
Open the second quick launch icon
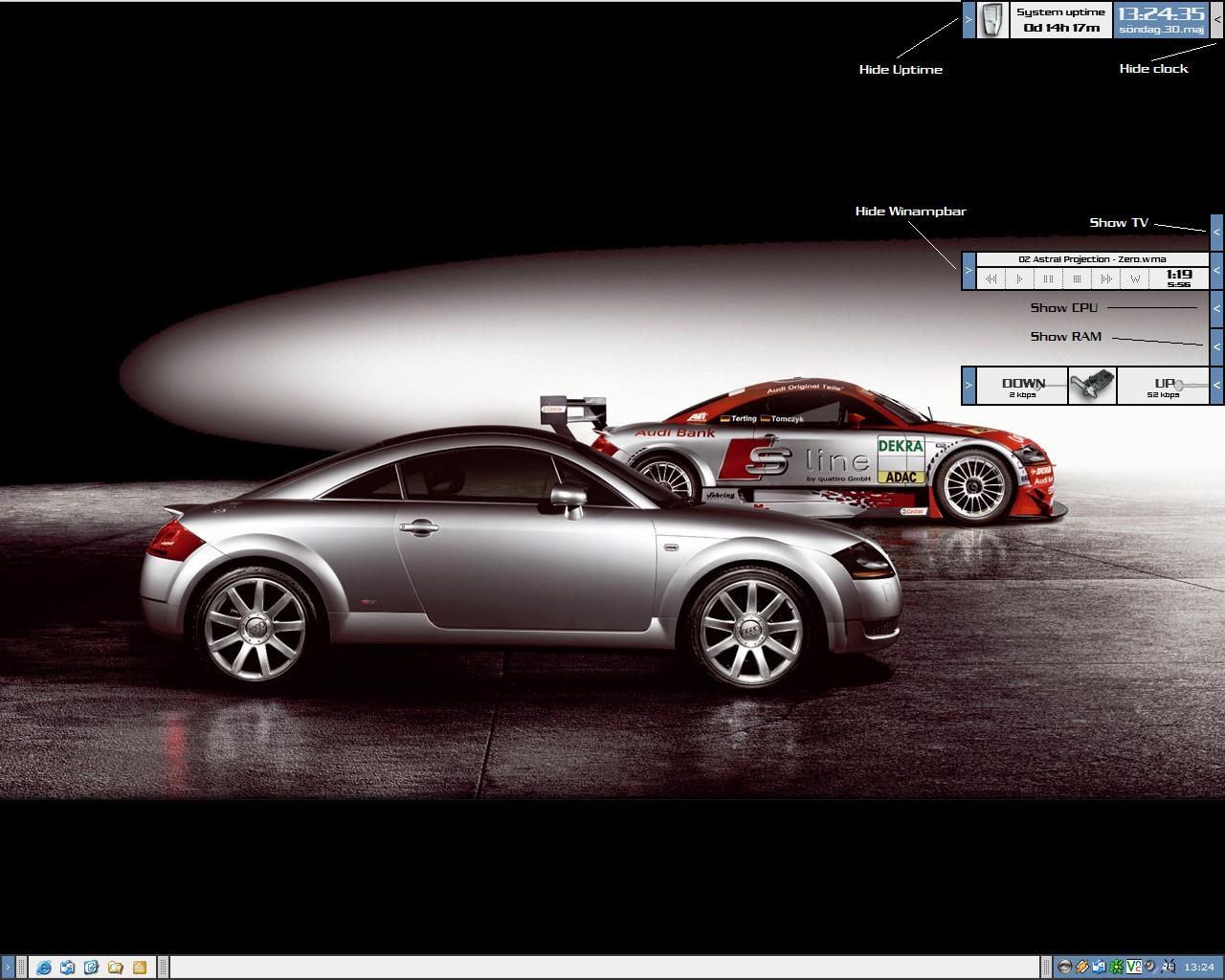[x=67, y=968]
